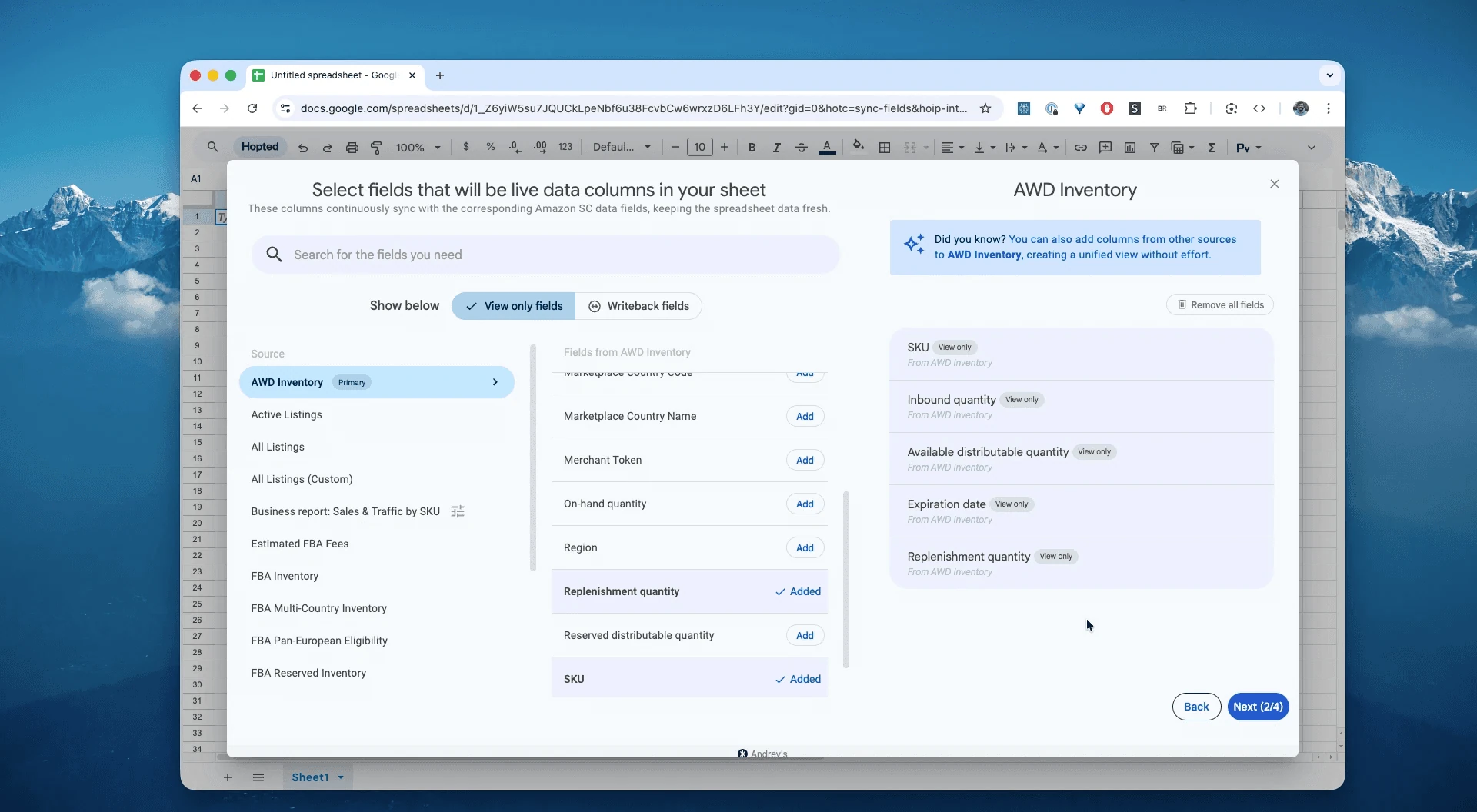
Task: Select the Estimated FBA Fees source
Action: 299,544
